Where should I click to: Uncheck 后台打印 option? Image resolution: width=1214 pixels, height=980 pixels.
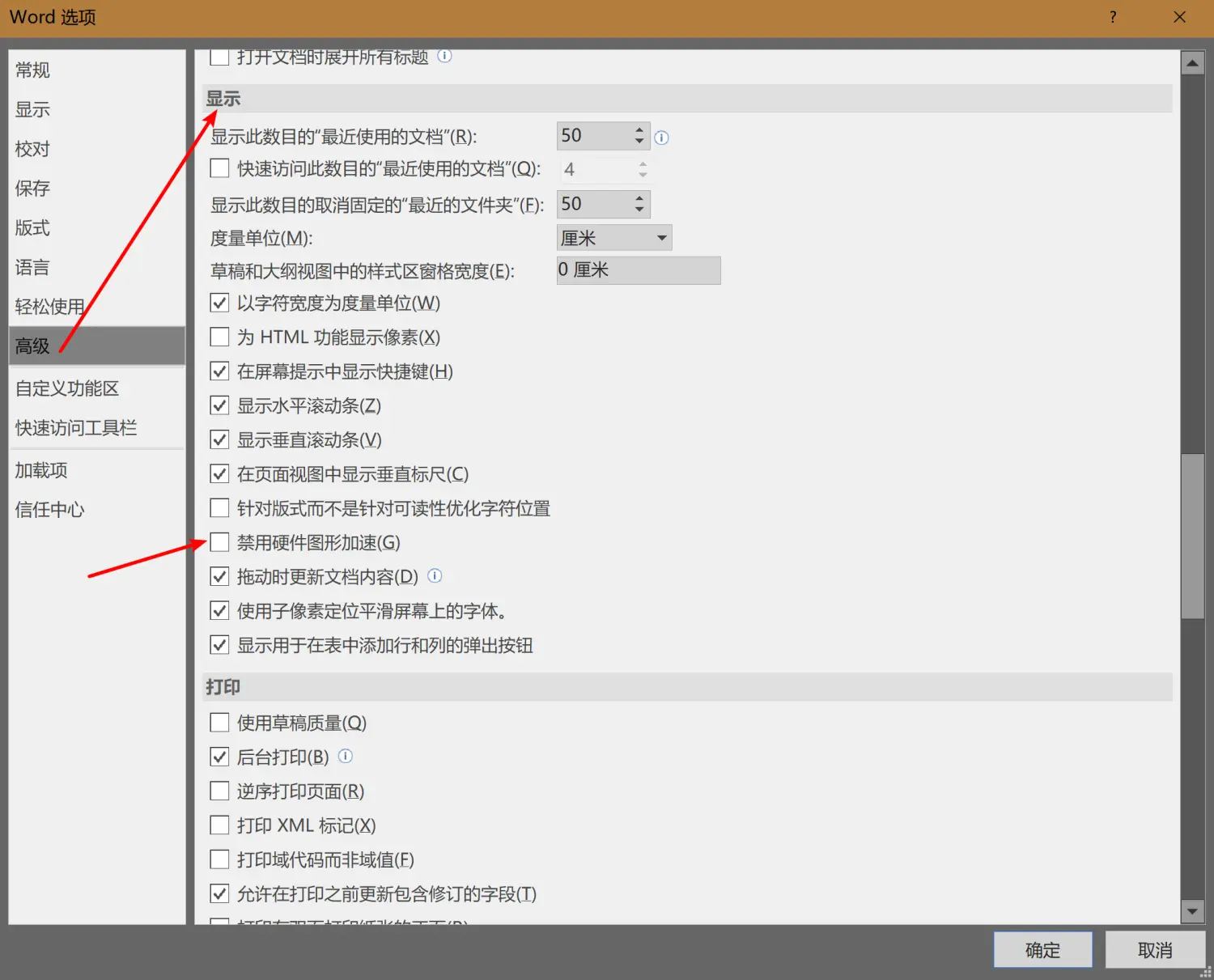[x=219, y=757]
